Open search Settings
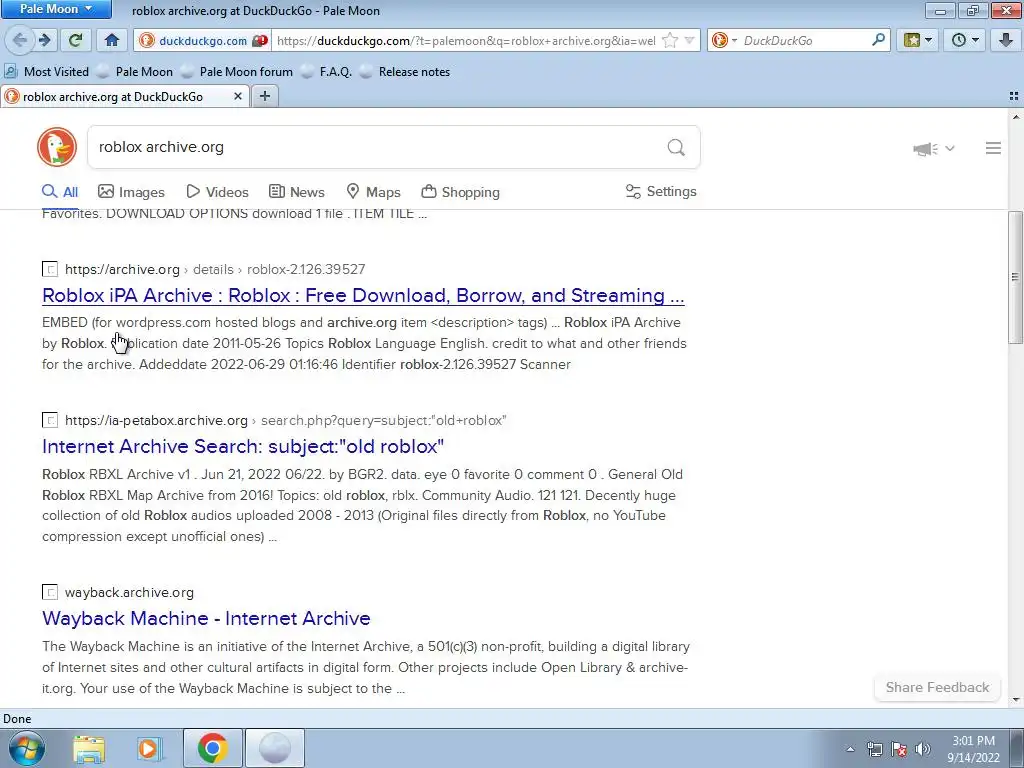 661,191
